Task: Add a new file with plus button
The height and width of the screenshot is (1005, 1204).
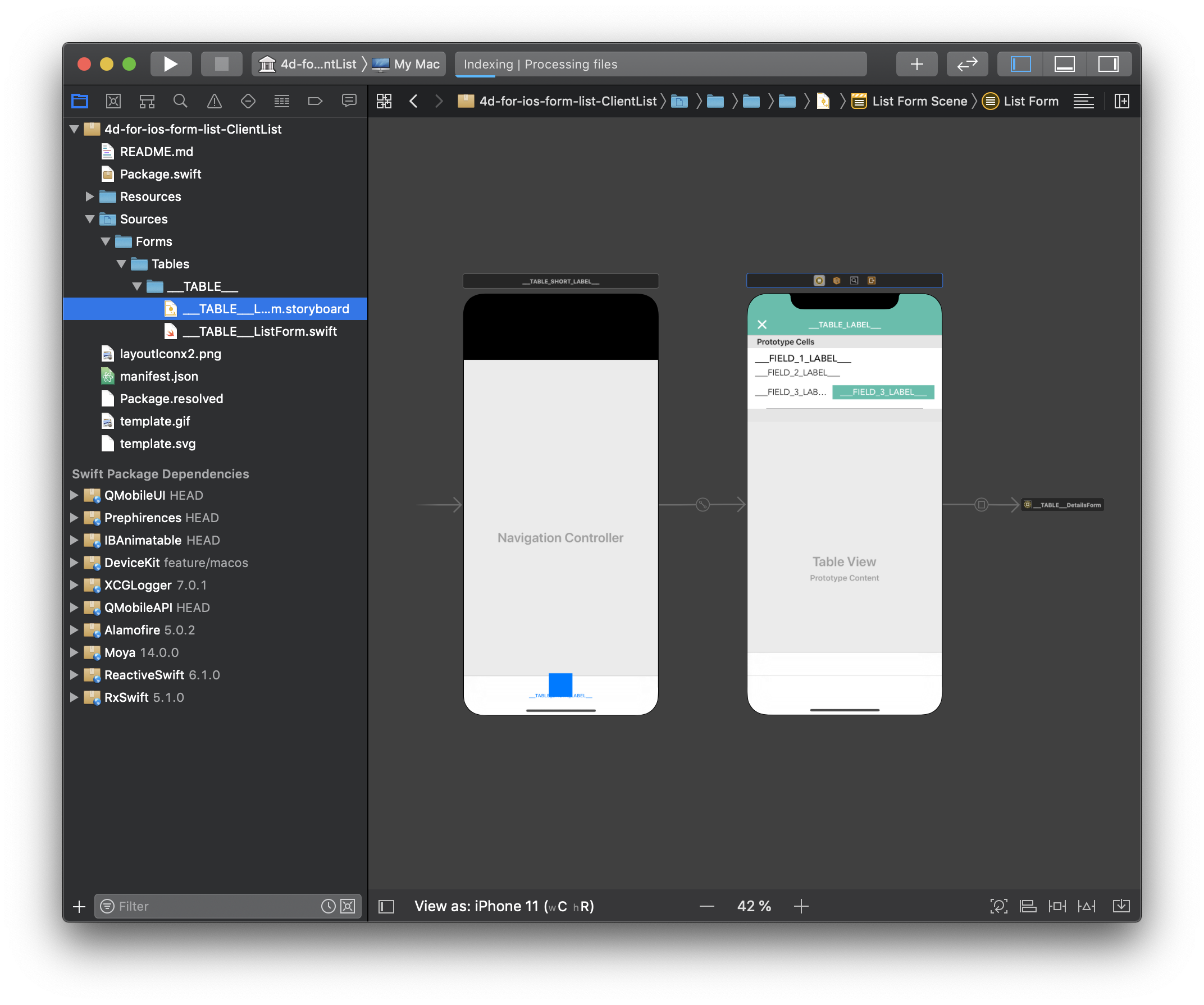Action: tap(79, 906)
